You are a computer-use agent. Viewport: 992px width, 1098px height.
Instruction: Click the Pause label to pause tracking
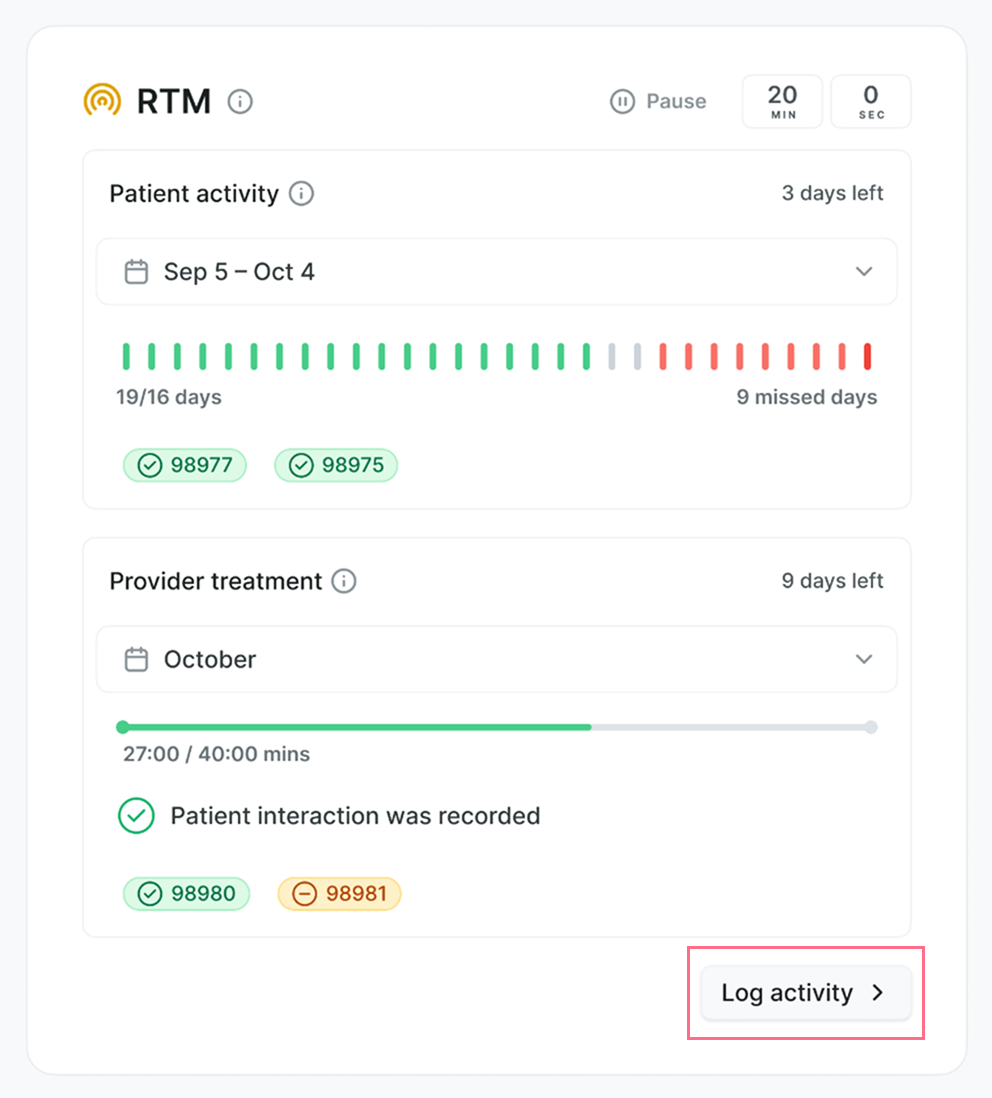(677, 101)
